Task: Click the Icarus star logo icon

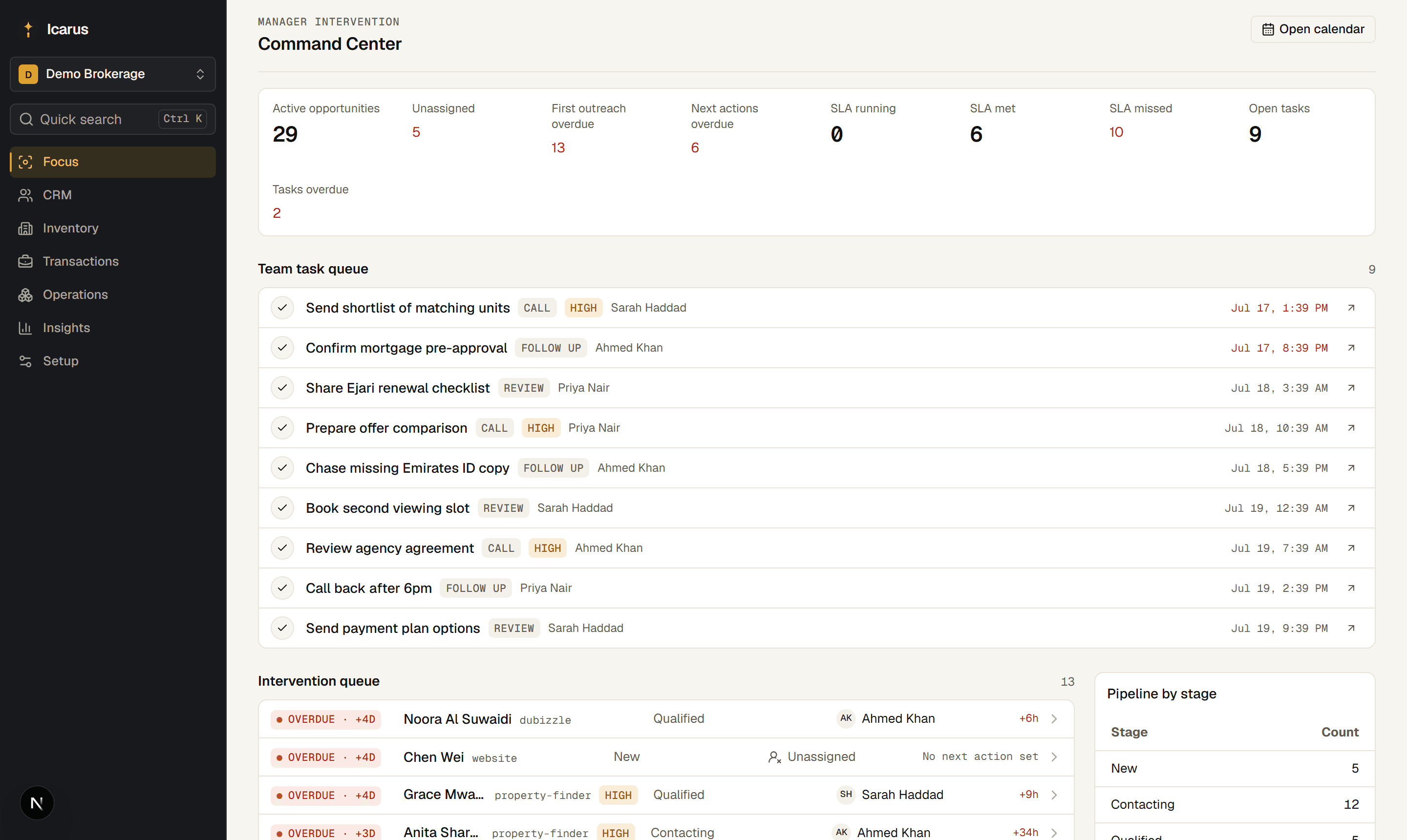Action: [28, 29]
